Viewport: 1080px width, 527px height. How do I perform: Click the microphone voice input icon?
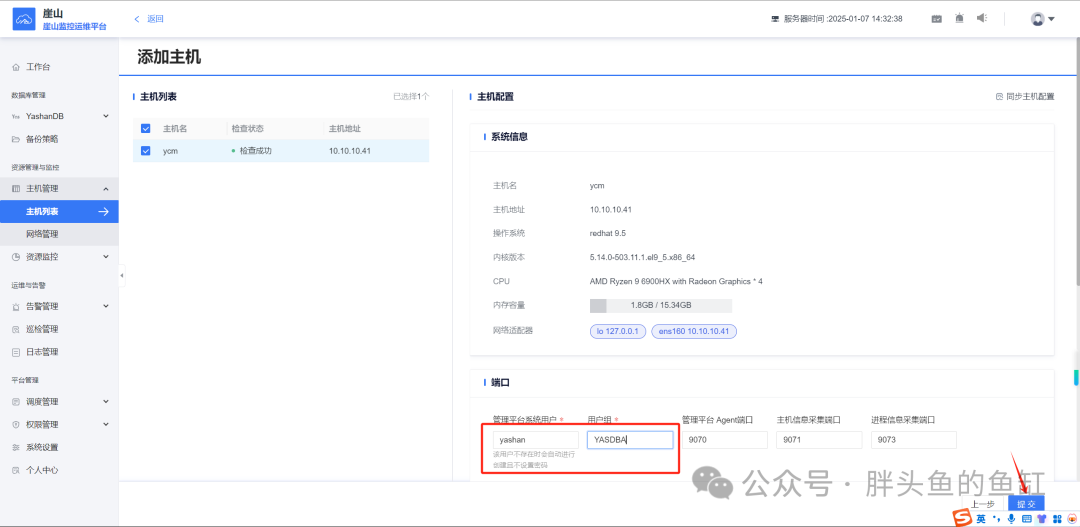click(1011, 518)
